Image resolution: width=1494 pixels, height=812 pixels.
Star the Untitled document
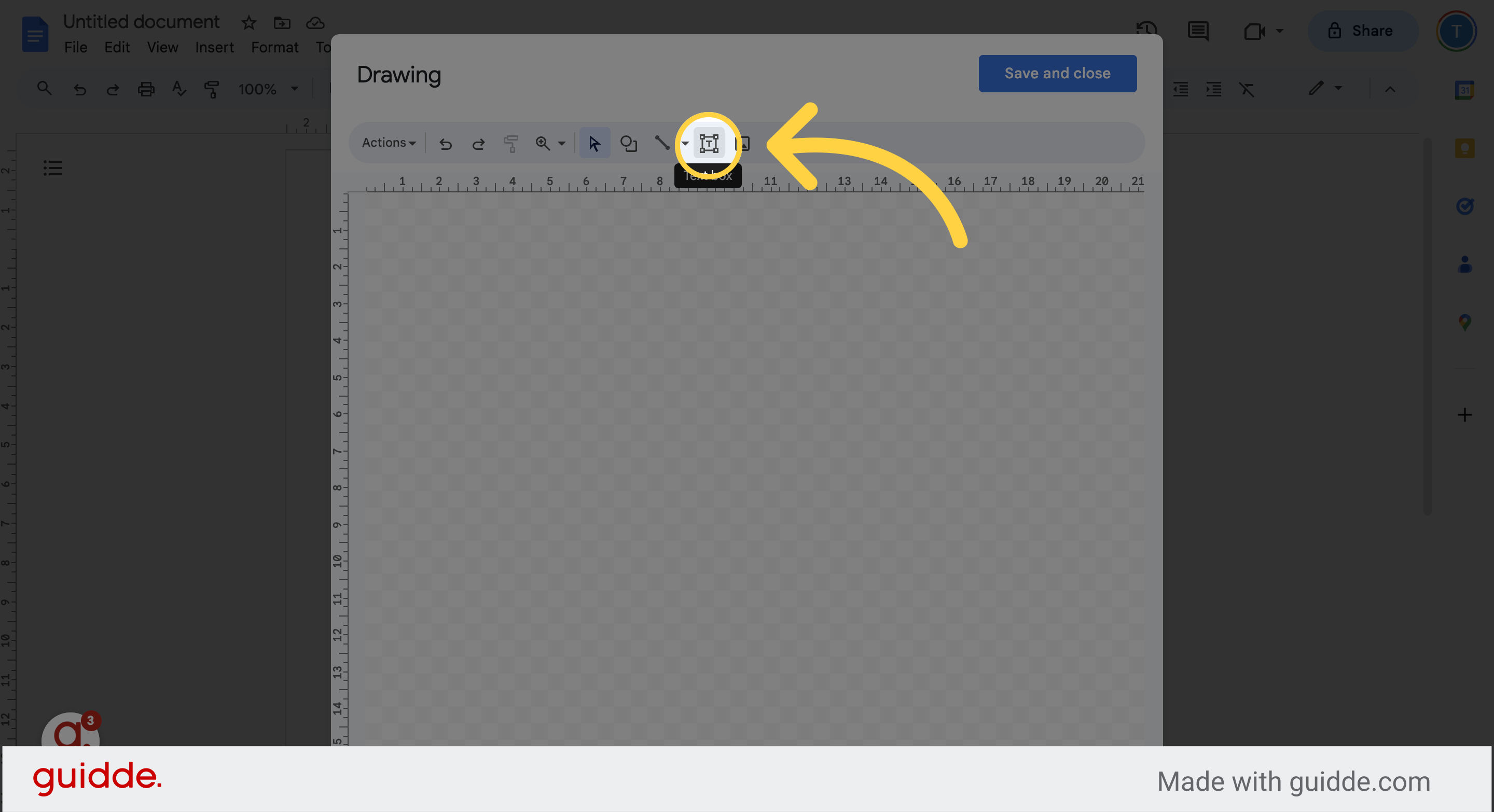coord(248,23)
